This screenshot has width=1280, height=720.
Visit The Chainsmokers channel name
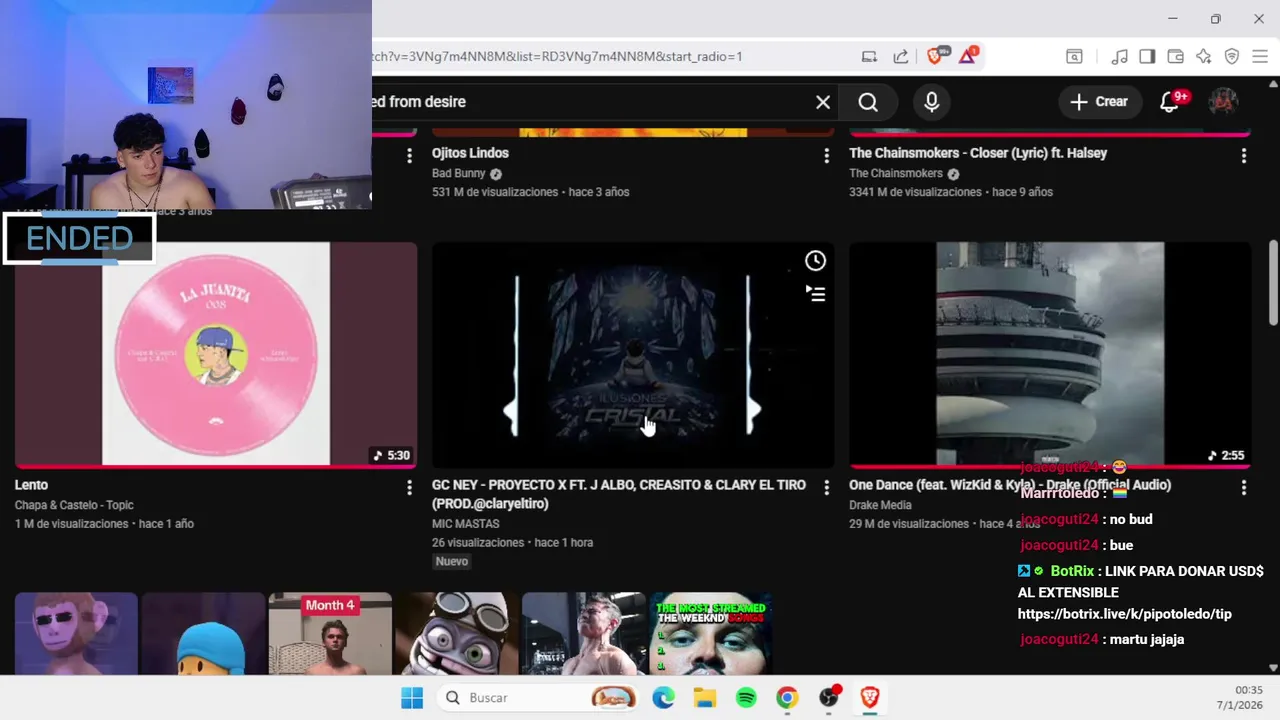pyautogui.click(x=896, y=173)
